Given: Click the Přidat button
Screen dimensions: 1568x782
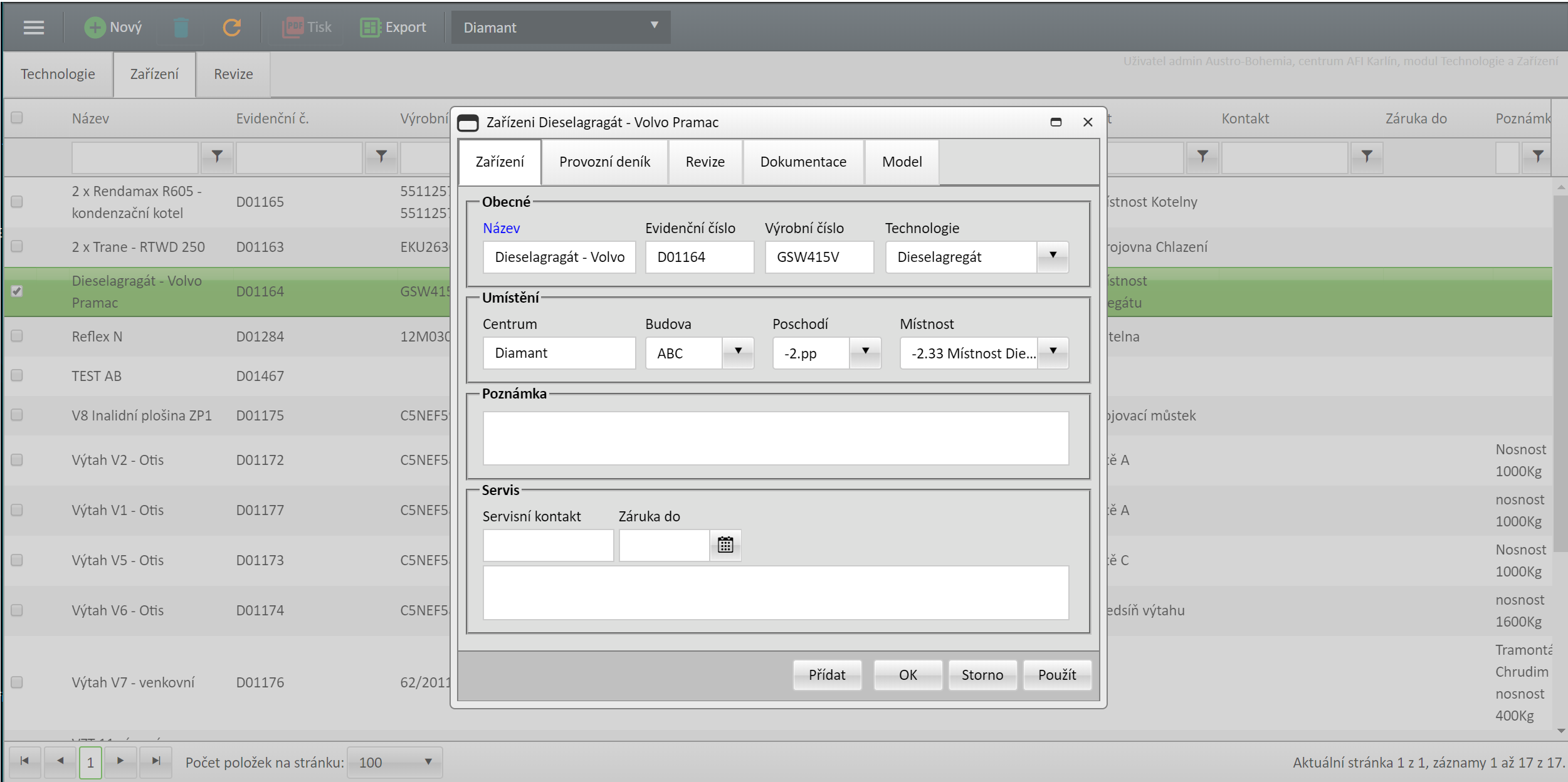Looking at the screenshot, I should [827, 675].
